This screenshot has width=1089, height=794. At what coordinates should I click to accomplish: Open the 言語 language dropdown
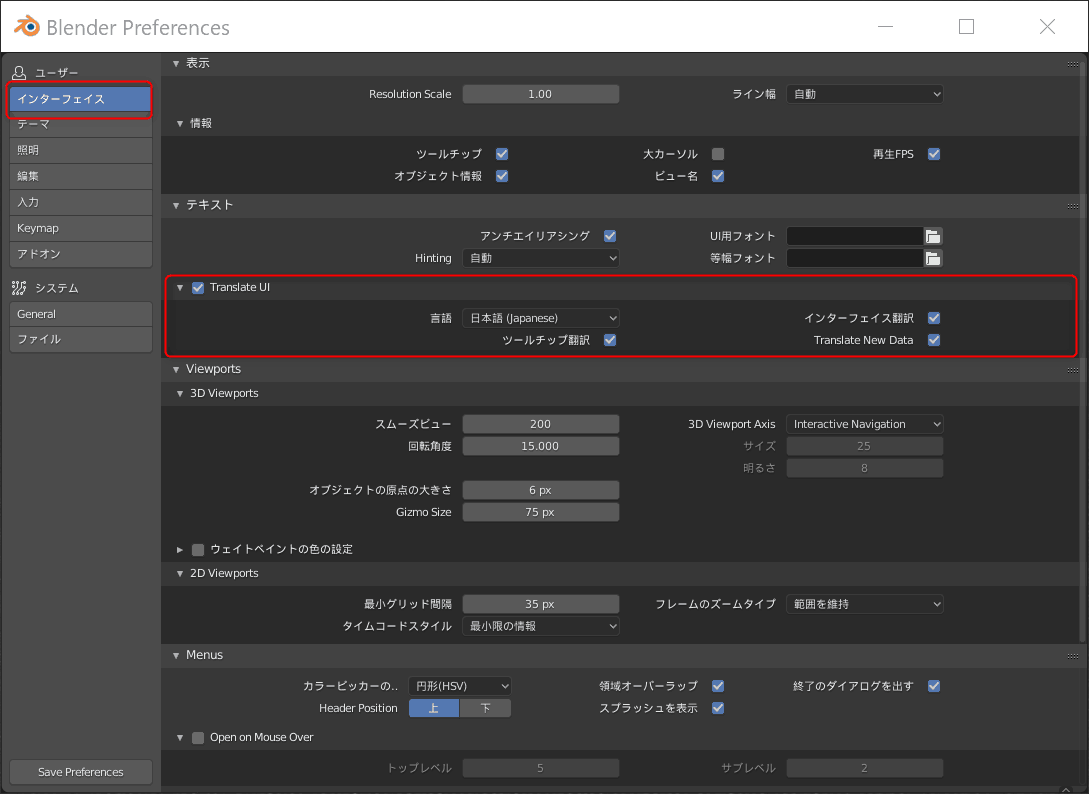540,318
